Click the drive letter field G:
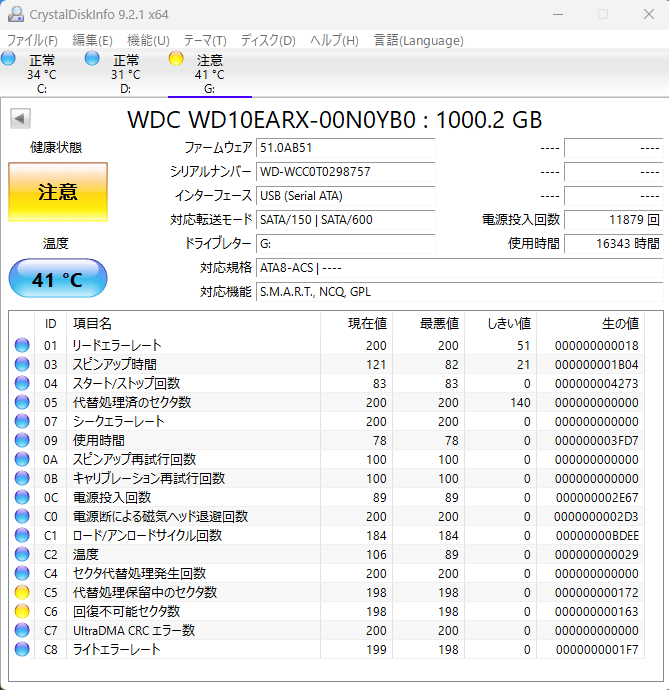The height and width of the screenshot is (690, 669). click(x=346, y=244)
